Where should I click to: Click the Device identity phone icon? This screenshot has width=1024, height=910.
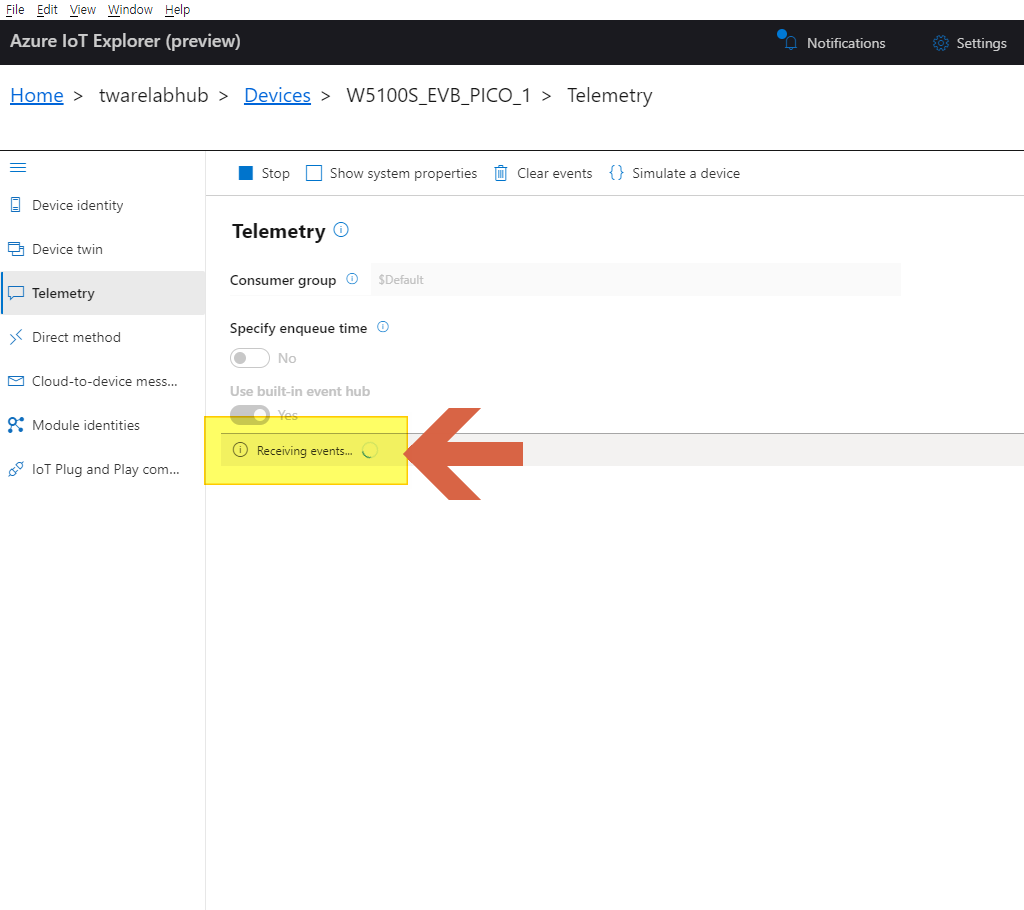(x=16, y=205)
